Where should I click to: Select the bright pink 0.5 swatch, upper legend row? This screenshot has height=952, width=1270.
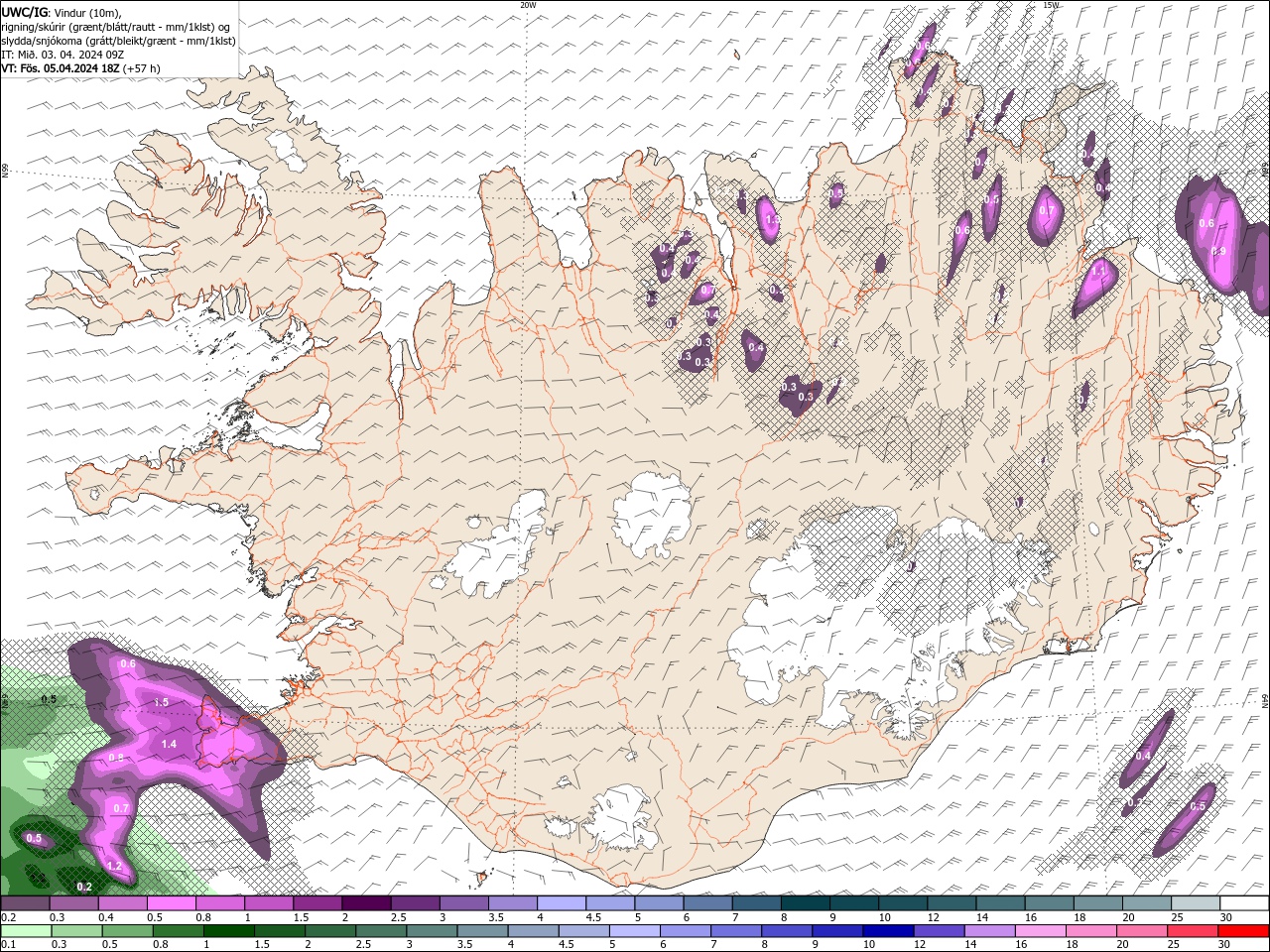click(171, 903)
